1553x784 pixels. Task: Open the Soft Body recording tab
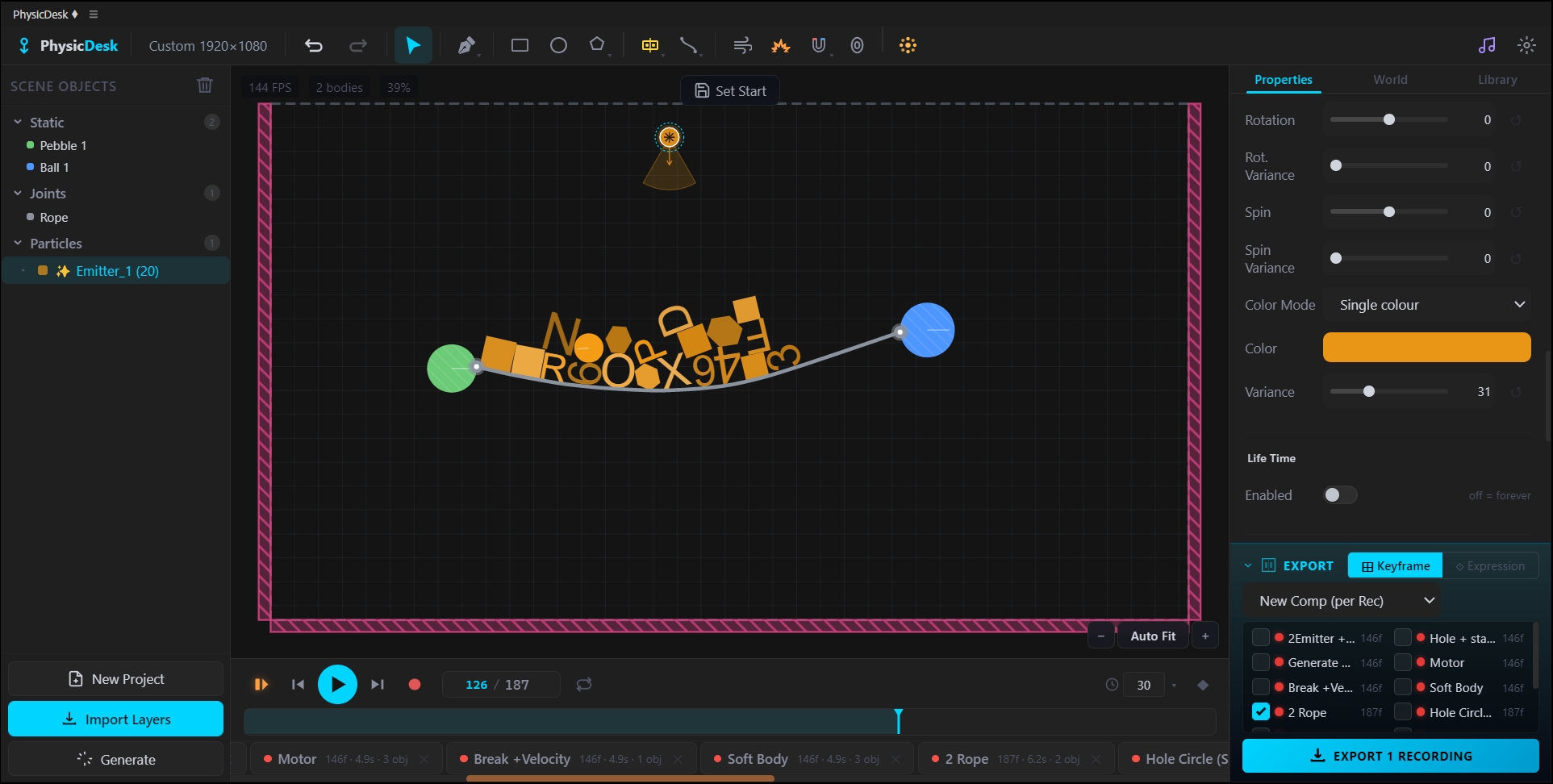[808, 760]
